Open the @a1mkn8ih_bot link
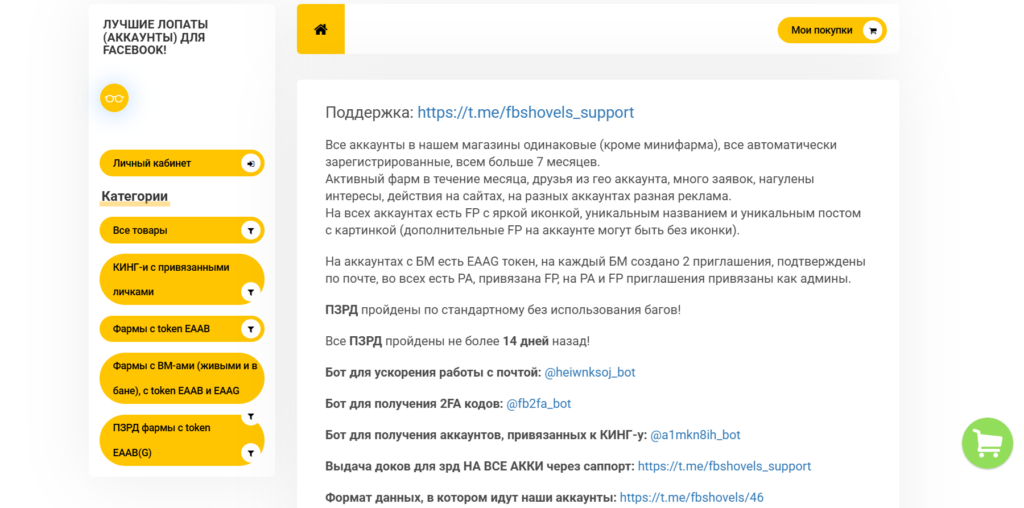 (x=695, y=435)
